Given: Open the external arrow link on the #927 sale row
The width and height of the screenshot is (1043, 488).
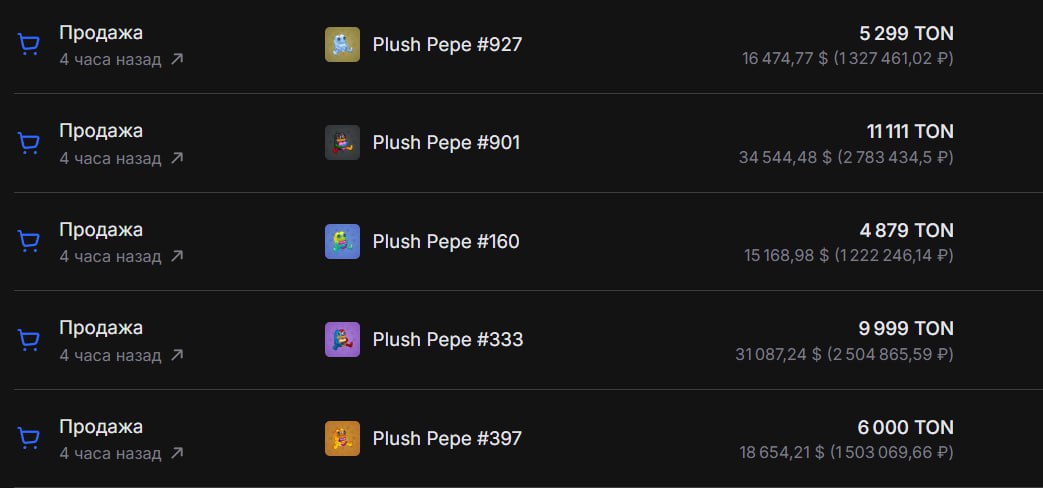Looking at the screenshot, I should pyautogui.click(x=177, y=59).
